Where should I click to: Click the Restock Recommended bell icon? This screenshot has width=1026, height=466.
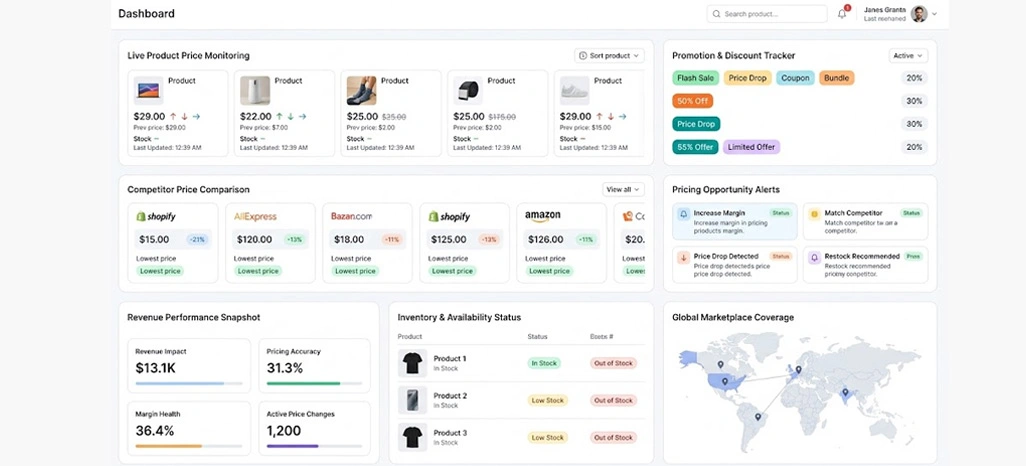(x=815, y=258)
